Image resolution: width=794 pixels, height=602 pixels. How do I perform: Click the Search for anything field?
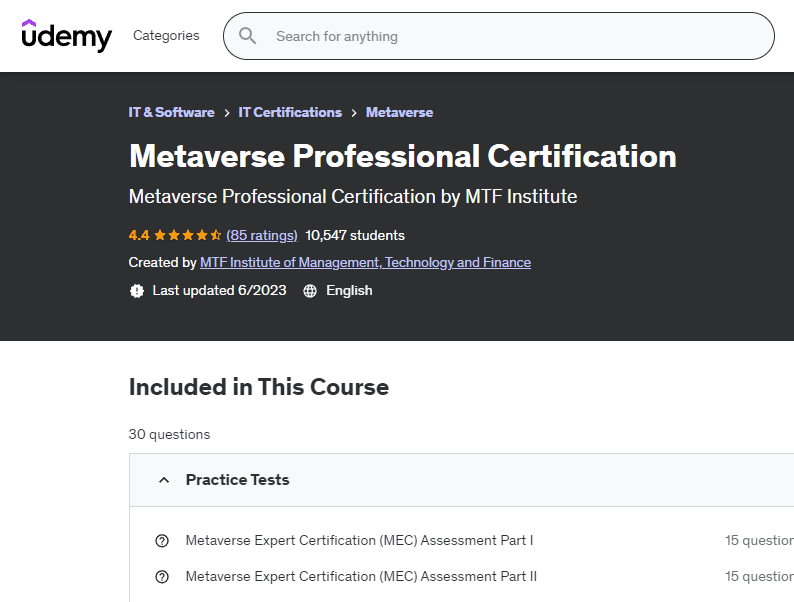coord(500,36)
